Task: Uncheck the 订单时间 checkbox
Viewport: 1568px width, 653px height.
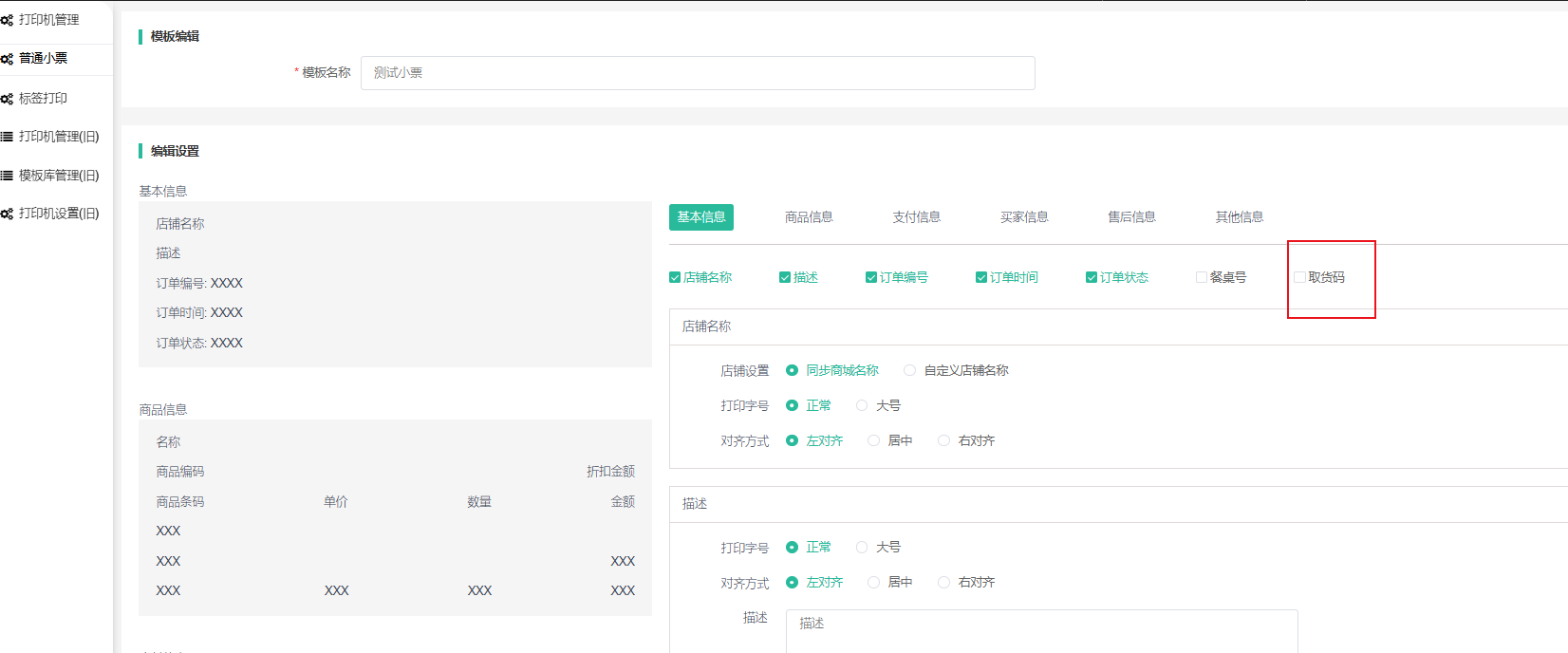Action: point(981,277)
